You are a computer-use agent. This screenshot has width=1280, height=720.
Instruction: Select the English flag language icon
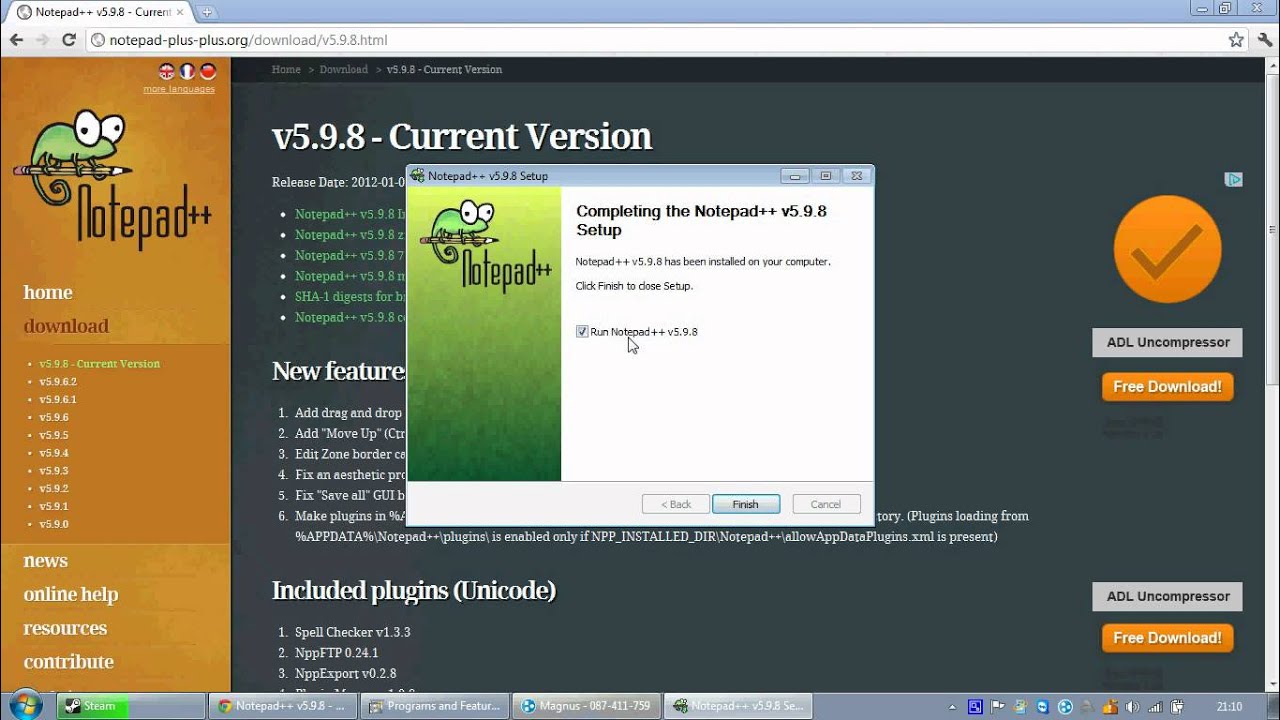(167, 71)
